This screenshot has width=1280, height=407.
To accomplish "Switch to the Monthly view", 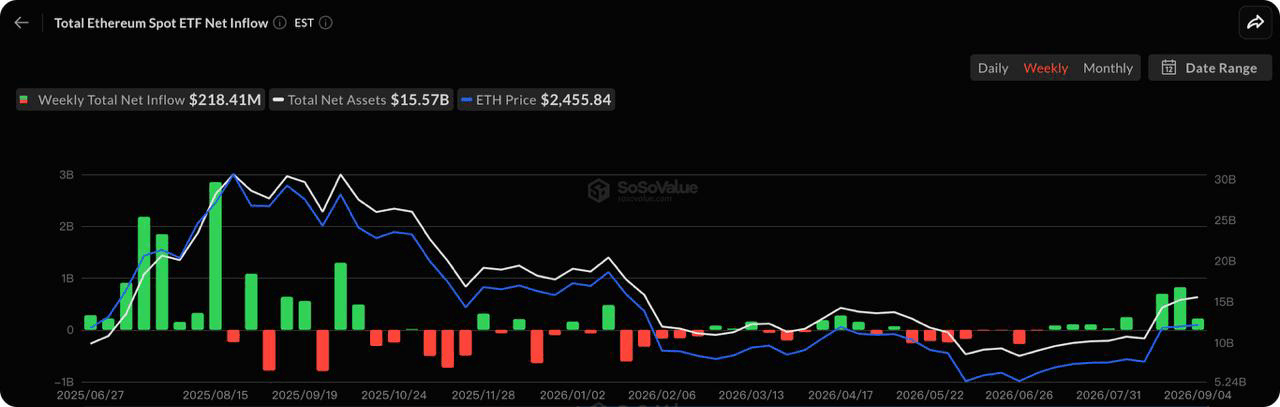I will pos(1108,68).
